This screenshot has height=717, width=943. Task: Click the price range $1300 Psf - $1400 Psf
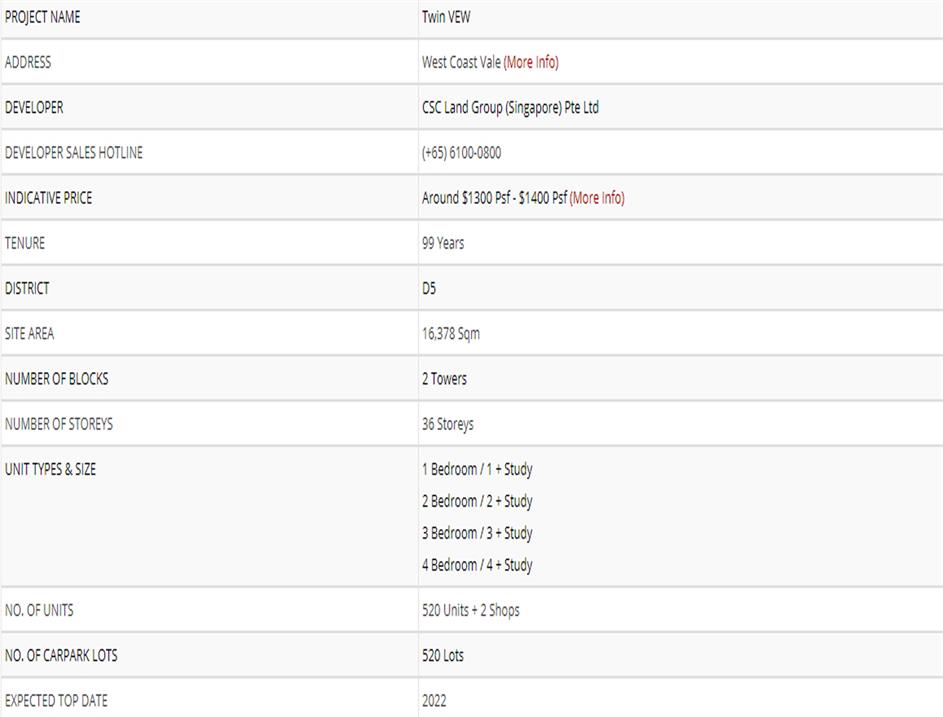coord(494,198)
